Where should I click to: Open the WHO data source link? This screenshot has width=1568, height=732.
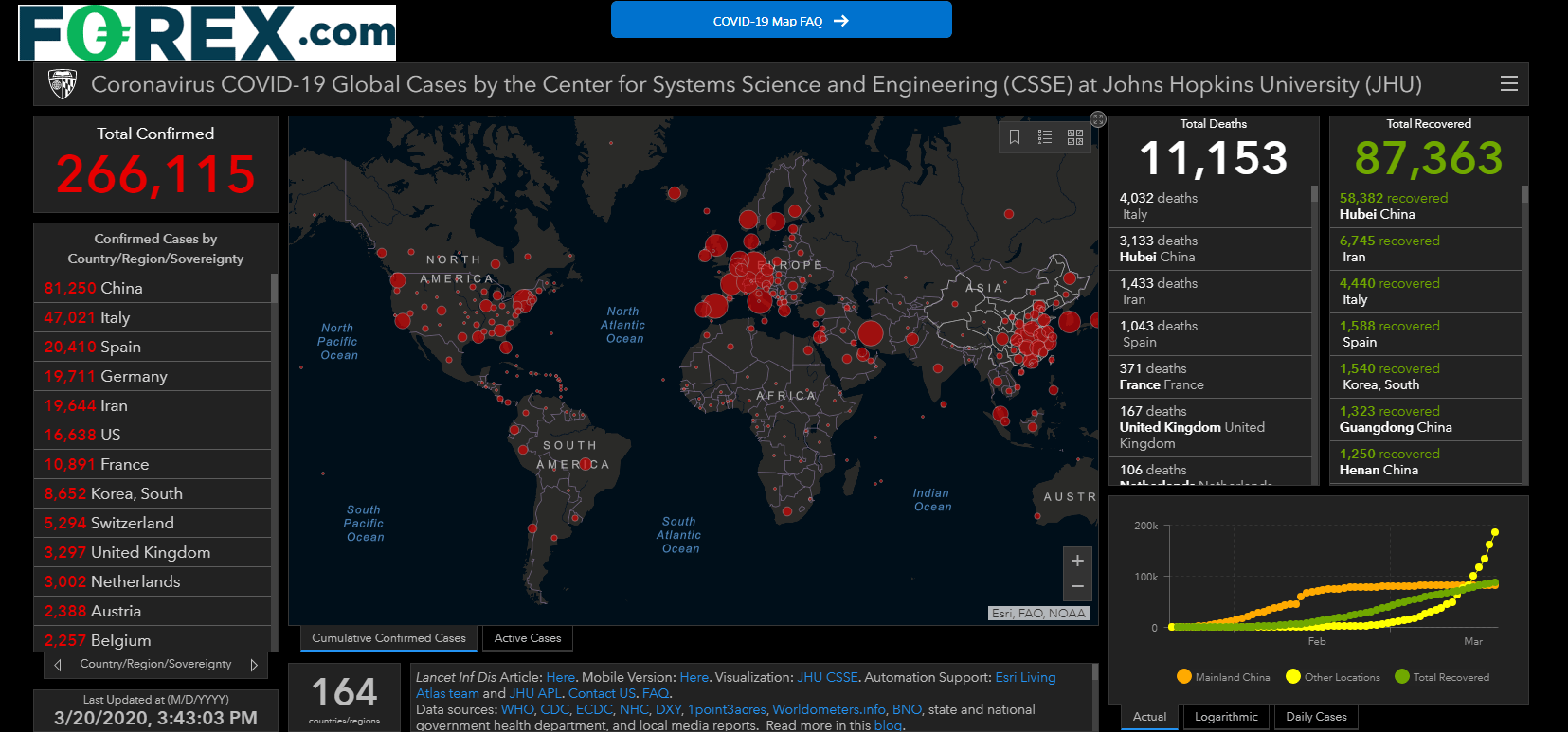coord(517,710)
